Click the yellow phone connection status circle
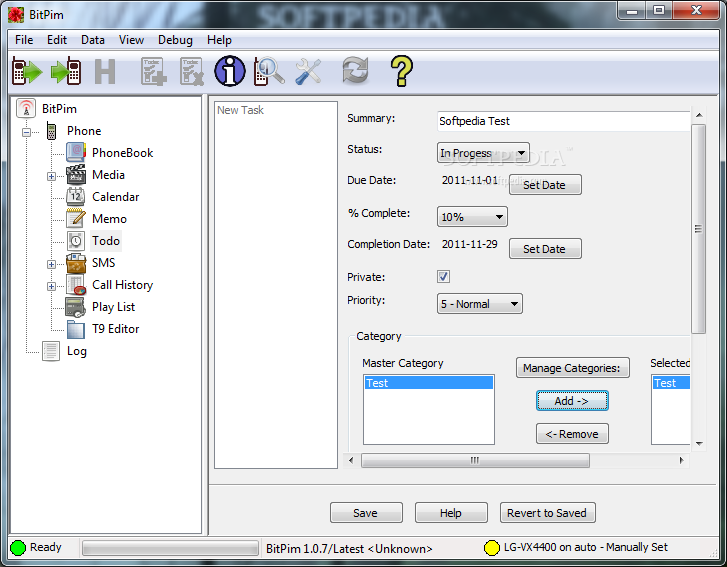 point(491,548)
